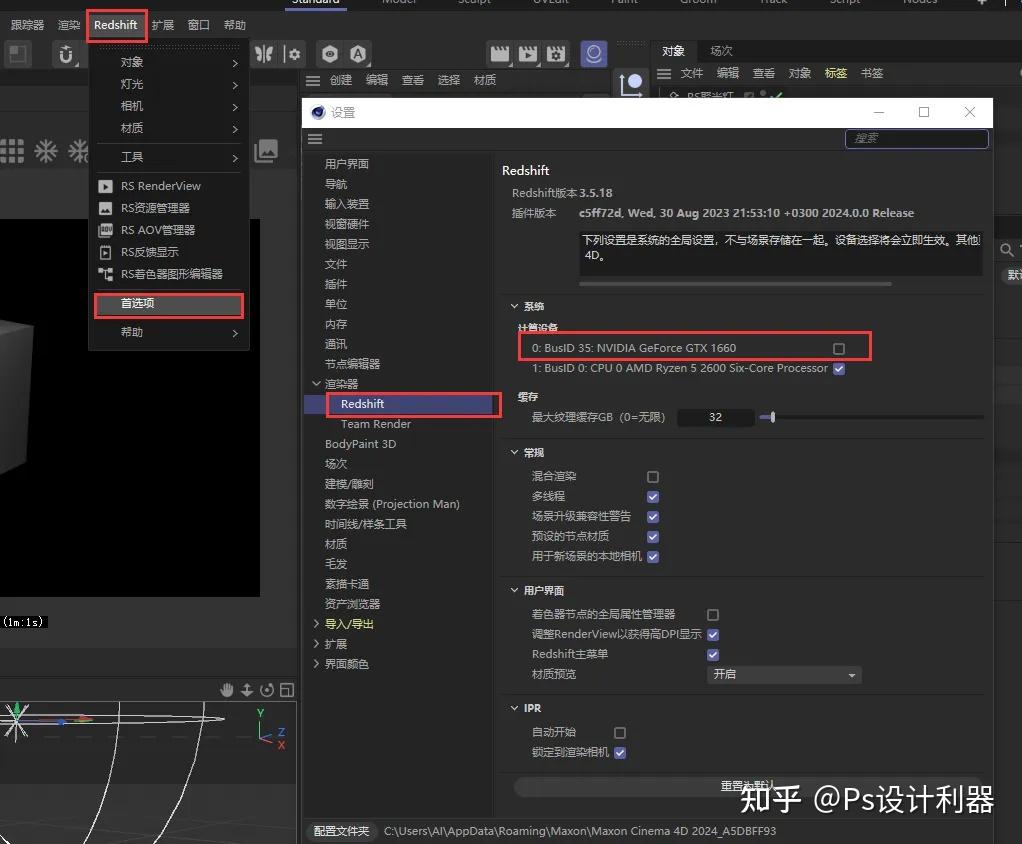Click the 搜索 field in the settings window
Viewport: 1022px width, 844px height.
click(x=915, y=140)
